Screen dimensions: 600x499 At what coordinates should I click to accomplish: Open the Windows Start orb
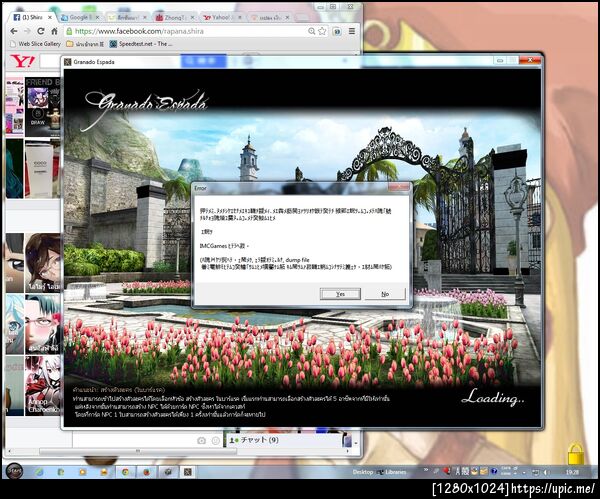tap(15, 471)
